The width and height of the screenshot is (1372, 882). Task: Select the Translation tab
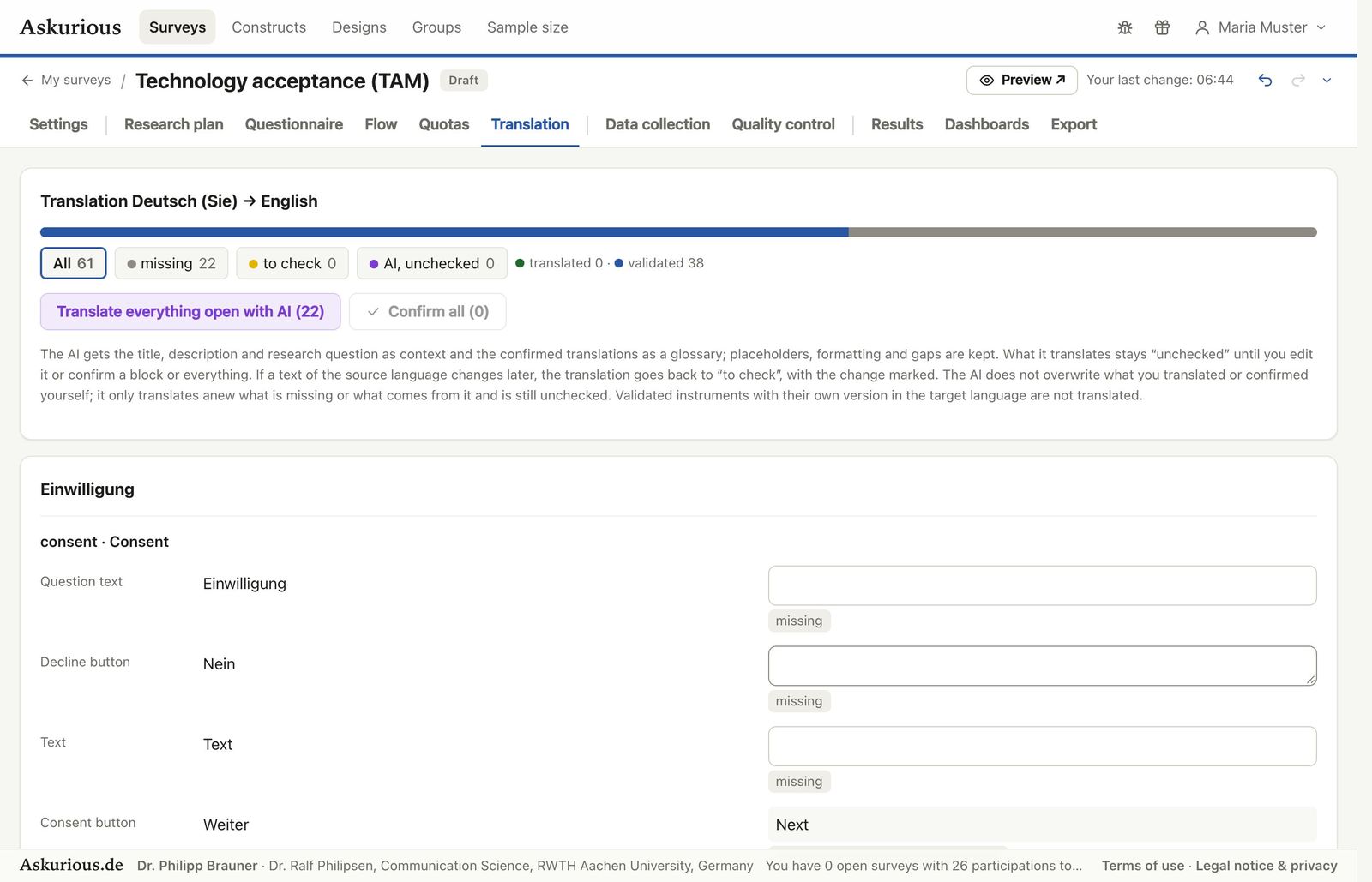pos(530,124)
